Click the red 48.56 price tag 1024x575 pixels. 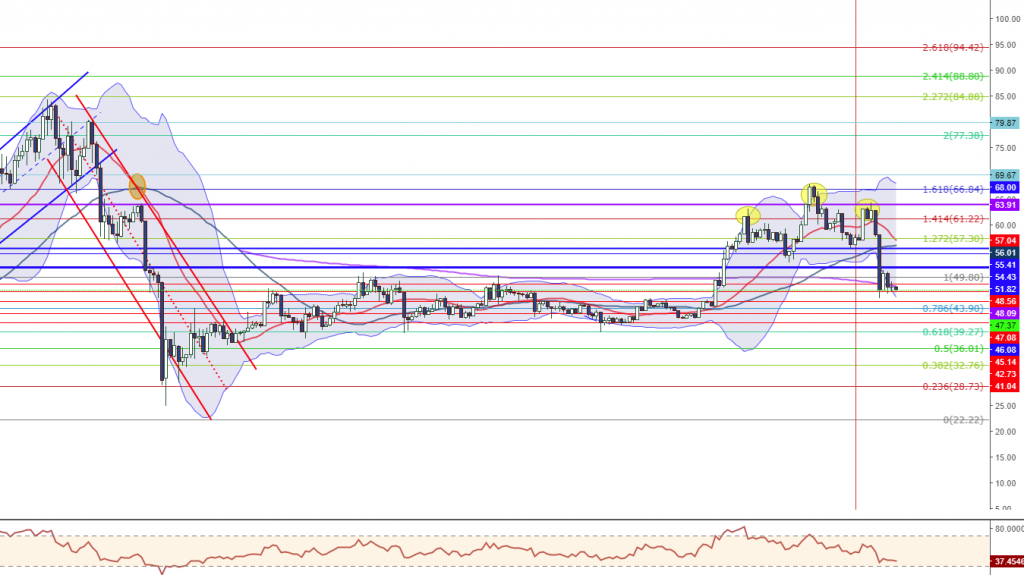[1005, 301]
